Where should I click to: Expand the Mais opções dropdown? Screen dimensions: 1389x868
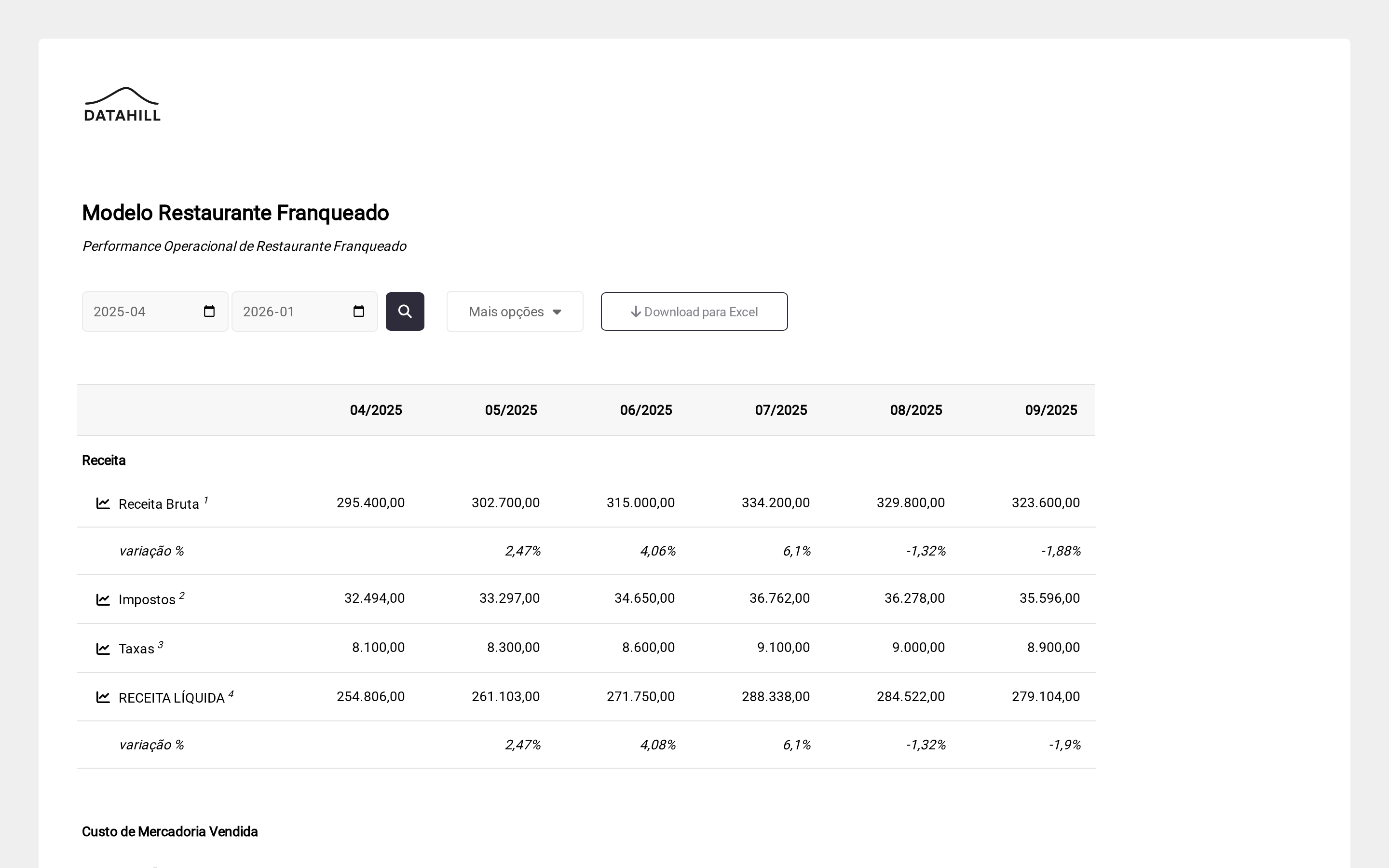click(x=514, y=312)
